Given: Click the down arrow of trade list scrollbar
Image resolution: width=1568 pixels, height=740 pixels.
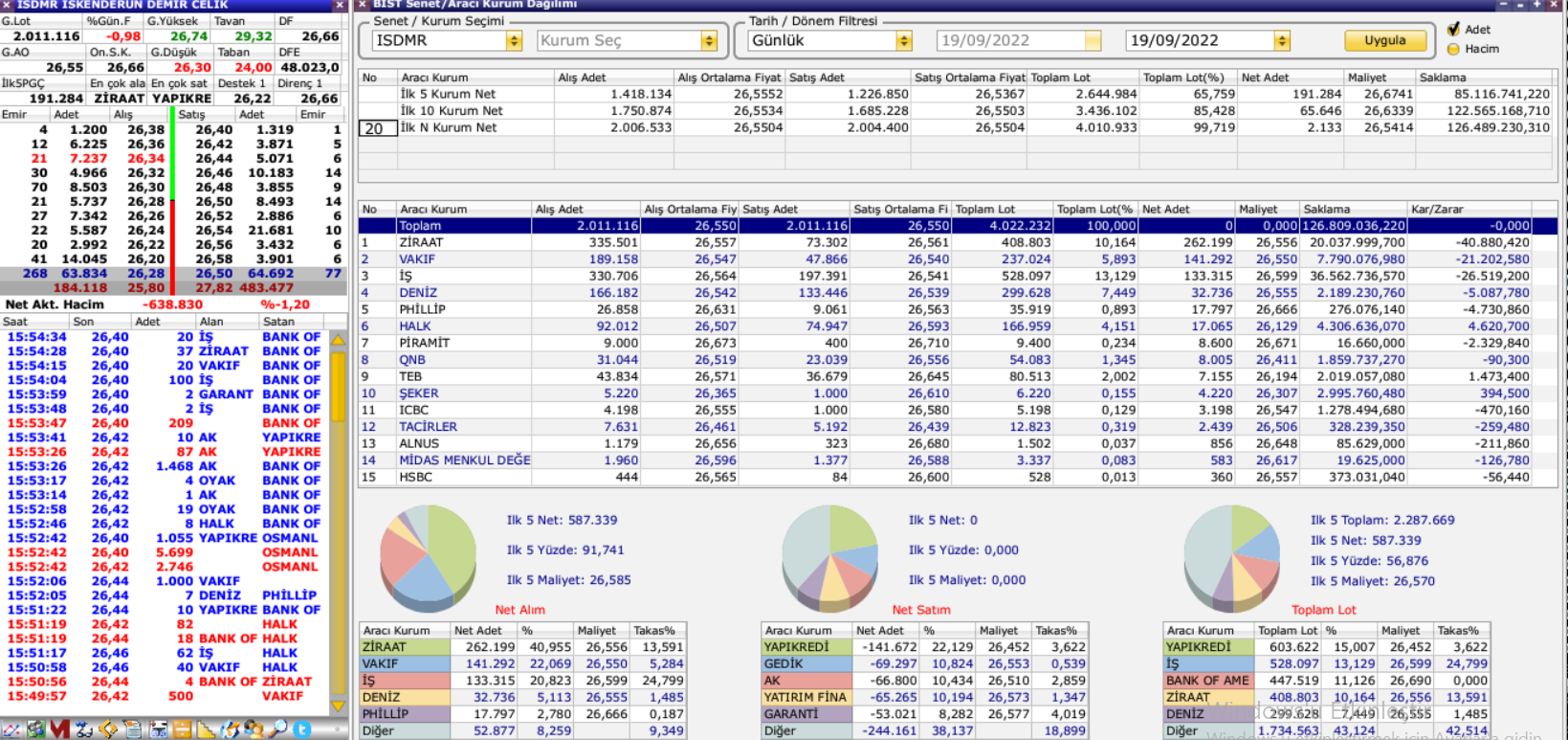Looking at the screenshot, I should pos(338,706).
